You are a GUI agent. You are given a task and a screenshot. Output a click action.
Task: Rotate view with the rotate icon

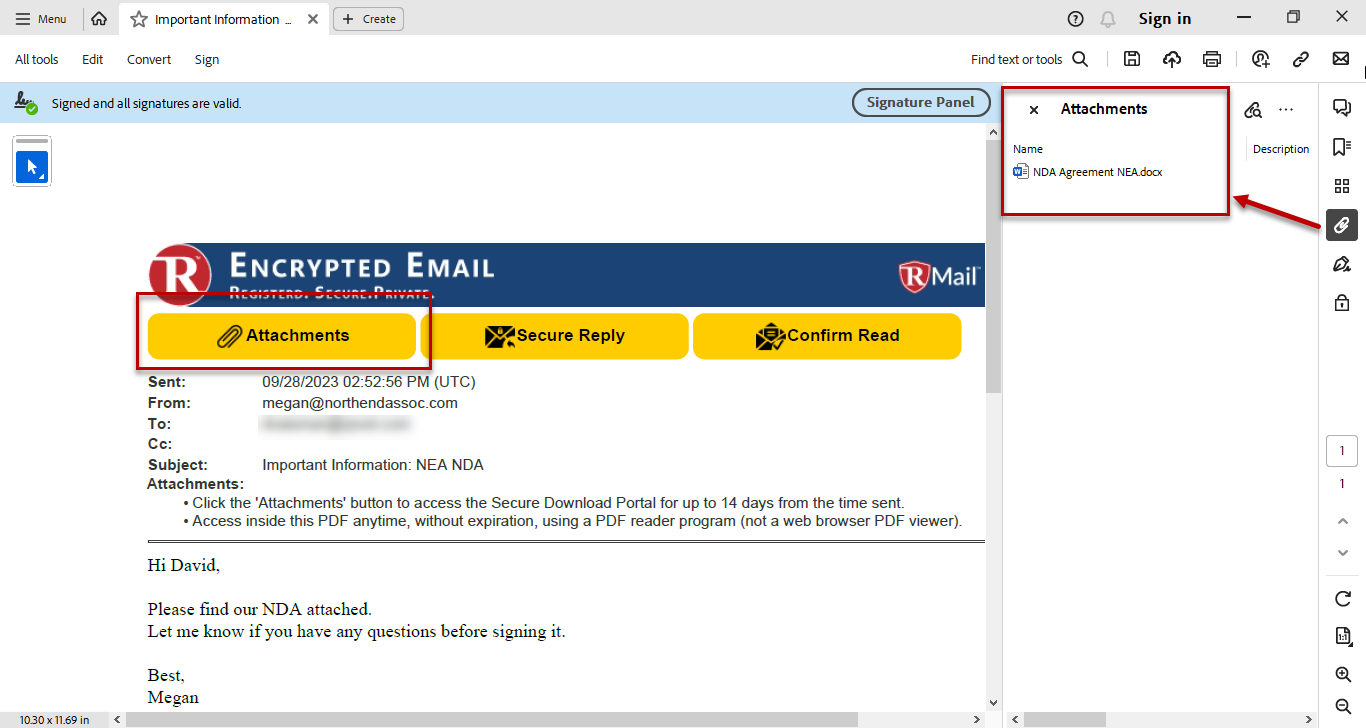coord(1343,598)
